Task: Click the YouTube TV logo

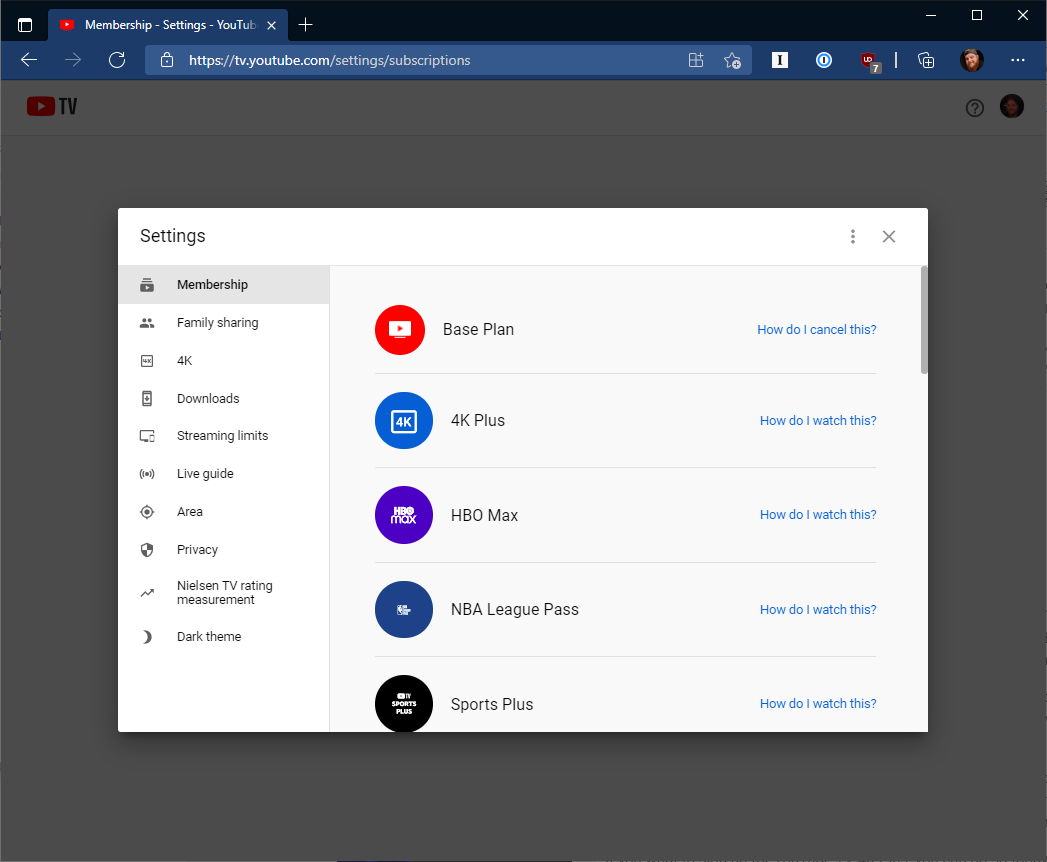Action: pyautogui.click(x=51, y=106)
